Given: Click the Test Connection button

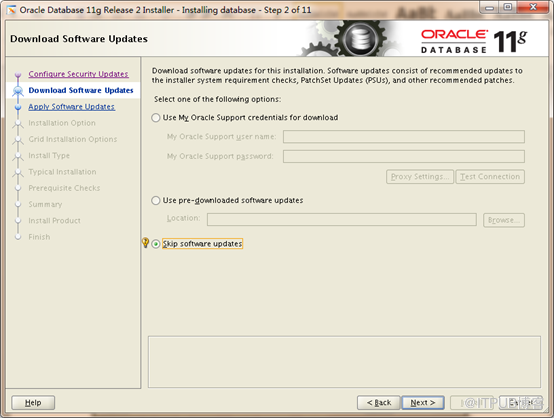Looking at the screenshot, I should point(490,177).
